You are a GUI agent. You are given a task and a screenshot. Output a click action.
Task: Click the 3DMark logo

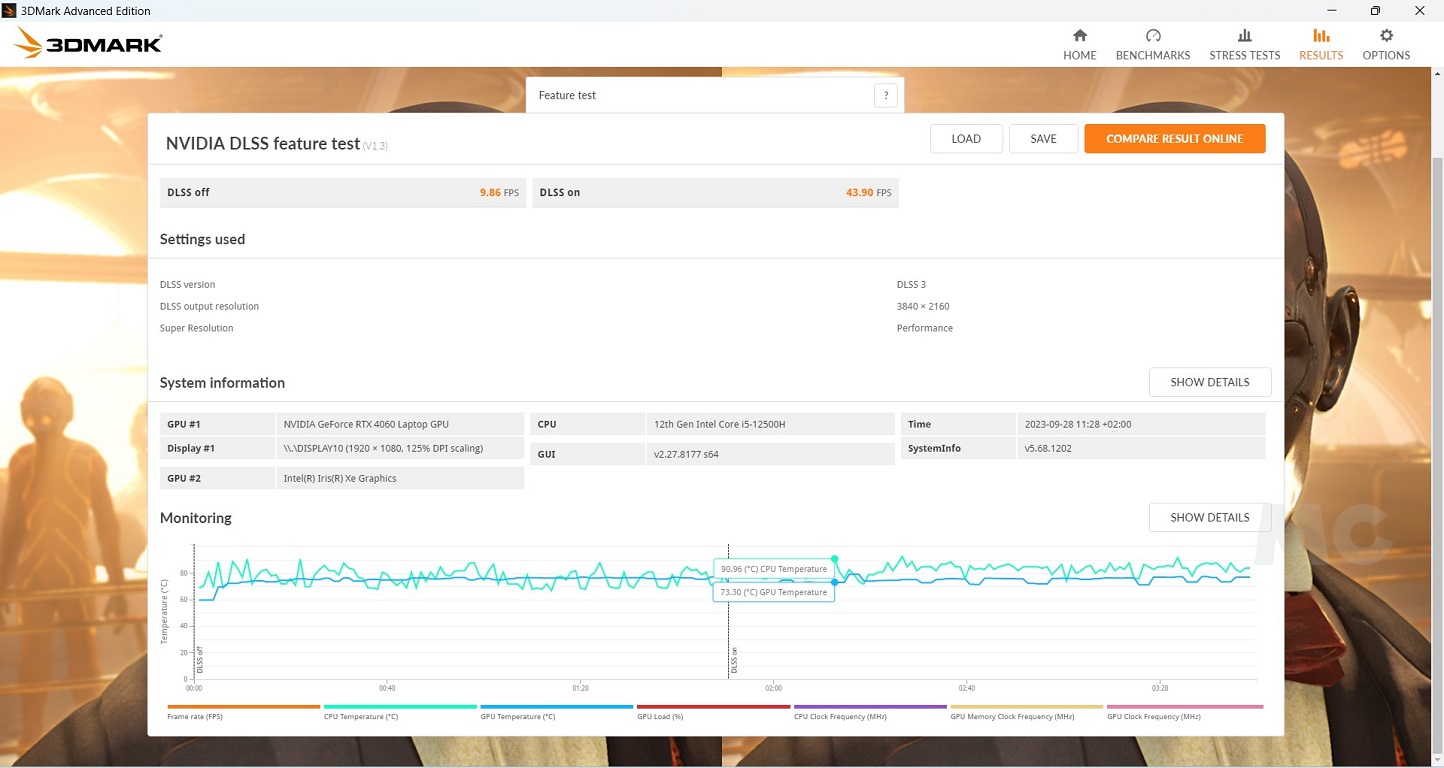point(88,44)
